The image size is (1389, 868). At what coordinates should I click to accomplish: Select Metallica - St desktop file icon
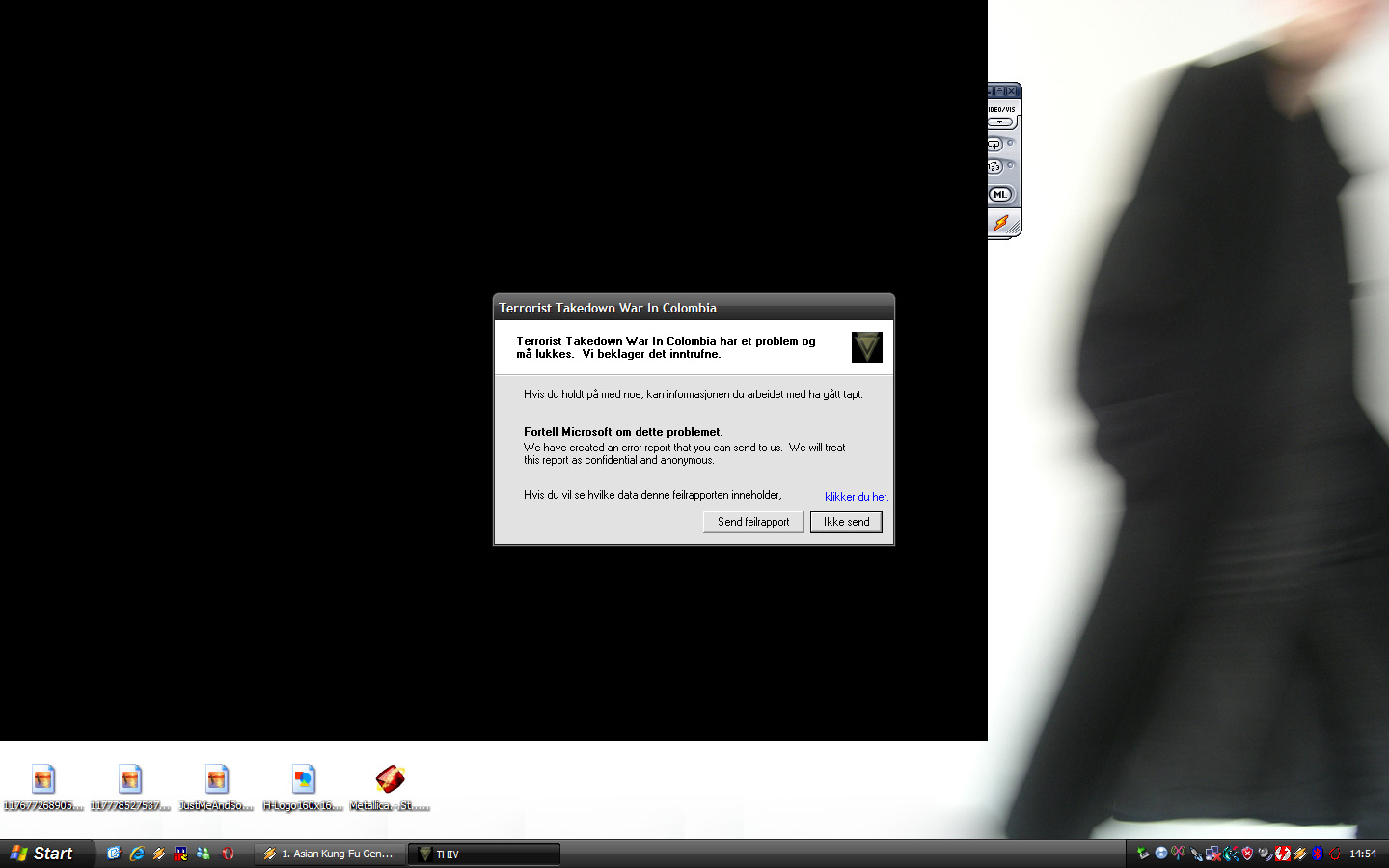(x=390, y=787)
